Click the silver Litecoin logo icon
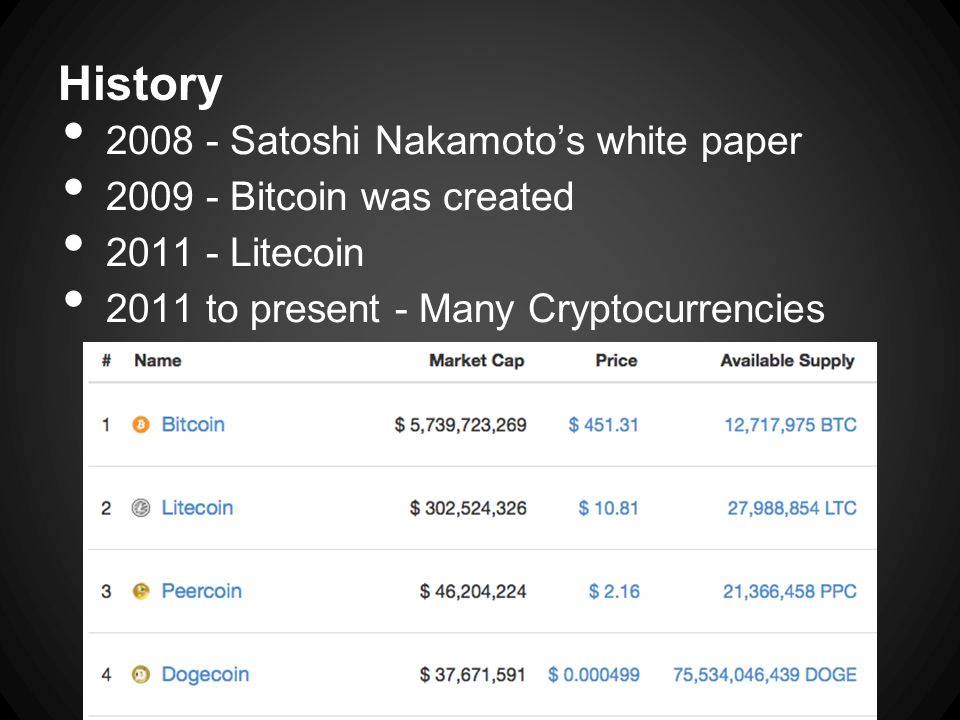960x720 pixels. [x=141, y=508]
